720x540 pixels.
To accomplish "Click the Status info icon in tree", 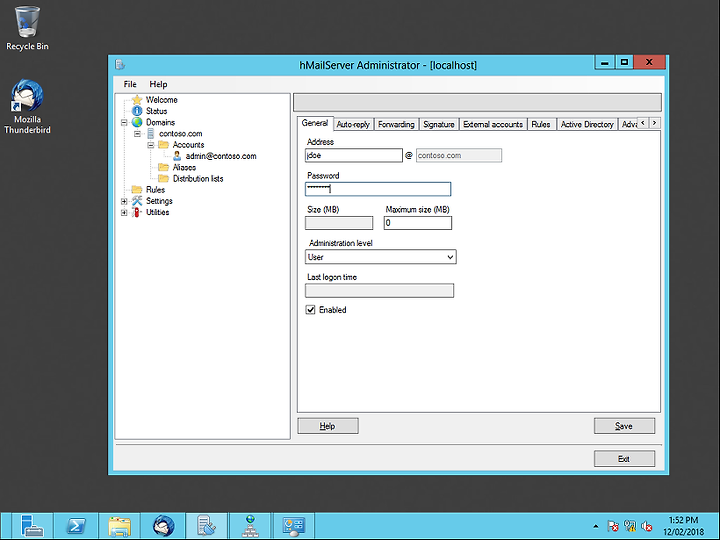I will coord(137,111).
